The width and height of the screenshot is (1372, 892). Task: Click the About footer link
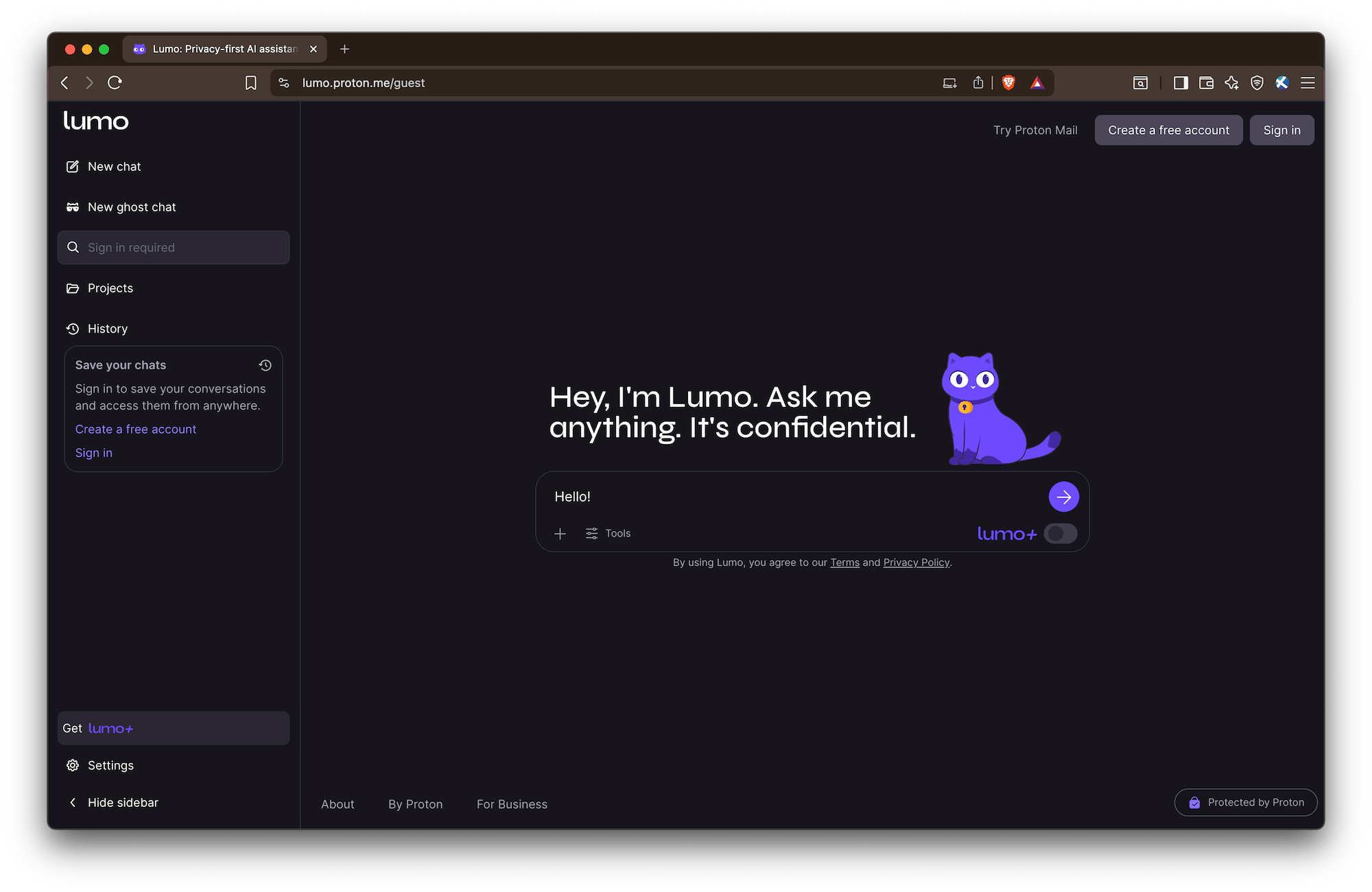tap(338, 804)
